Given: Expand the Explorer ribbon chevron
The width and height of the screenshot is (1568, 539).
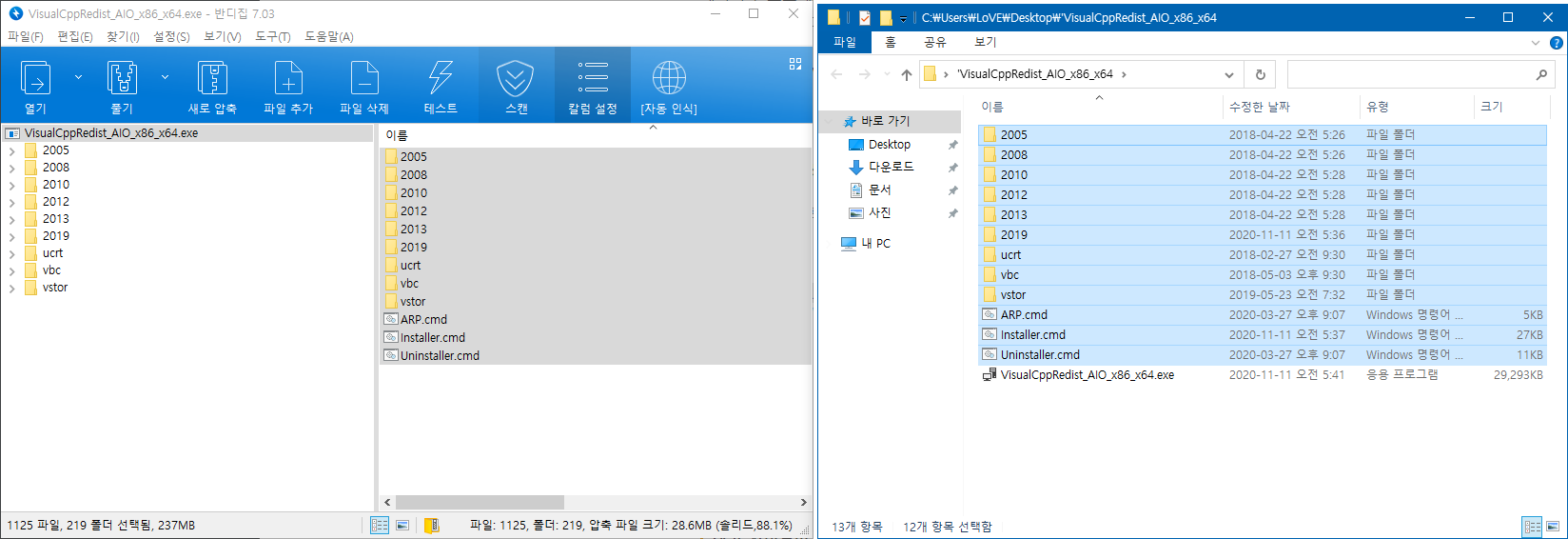Looking at the screenshot, I should [x=1535, y=43].
